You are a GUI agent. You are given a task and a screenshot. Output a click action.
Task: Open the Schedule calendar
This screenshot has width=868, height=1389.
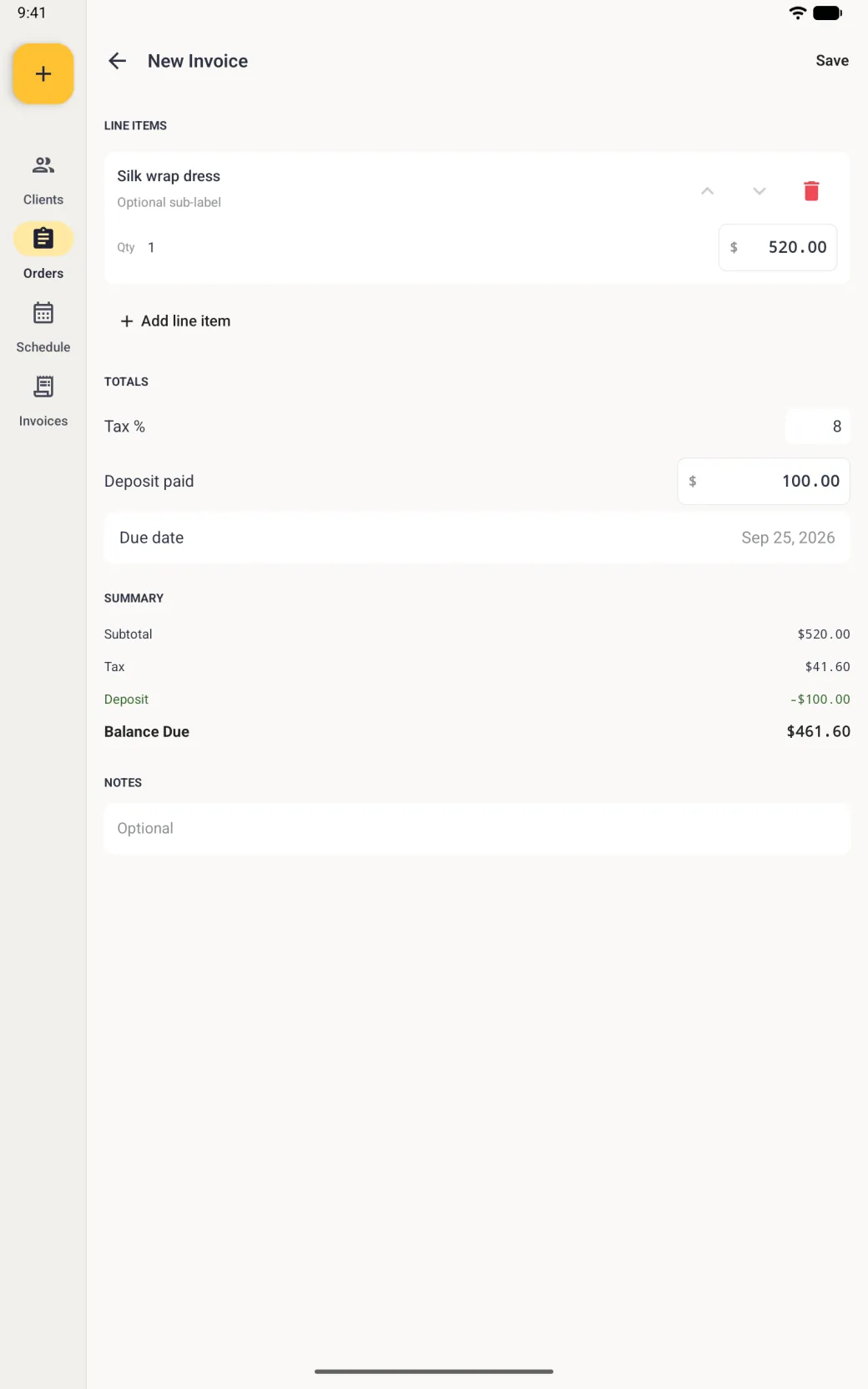click(x=43, y=328)
